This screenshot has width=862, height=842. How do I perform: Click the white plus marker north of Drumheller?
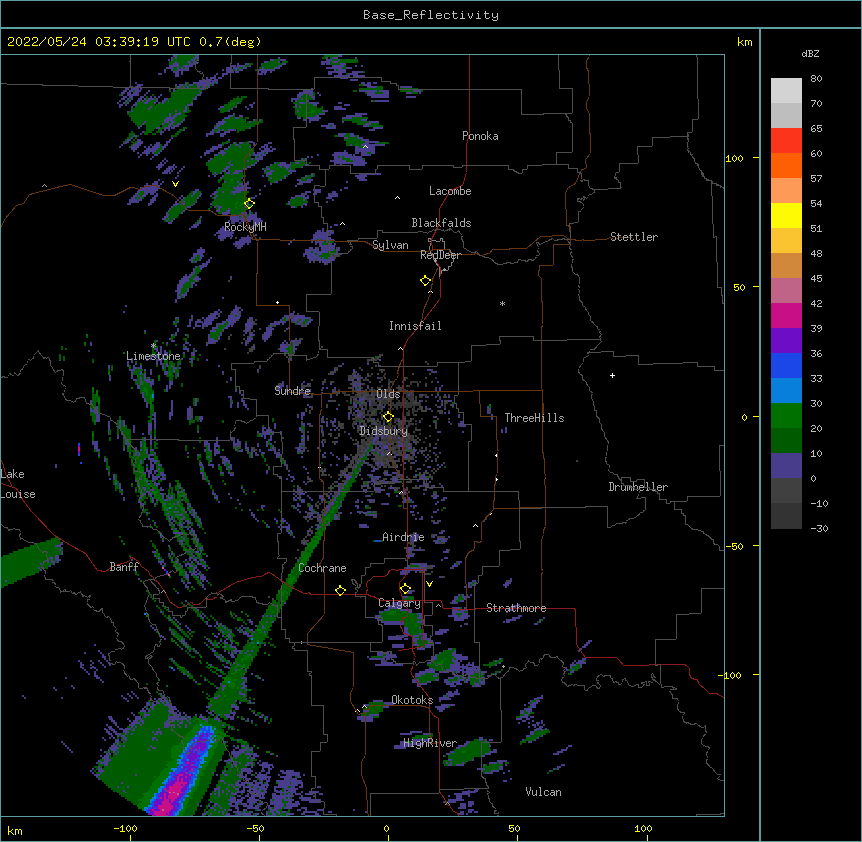point(612,375)
